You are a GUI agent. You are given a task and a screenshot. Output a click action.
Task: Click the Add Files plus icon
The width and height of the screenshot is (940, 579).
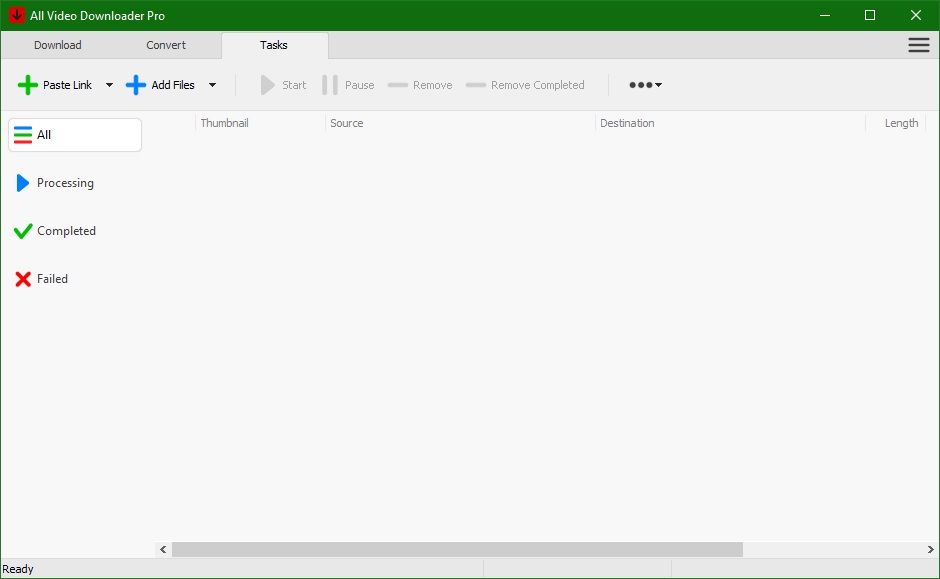(x=136, y=85)
